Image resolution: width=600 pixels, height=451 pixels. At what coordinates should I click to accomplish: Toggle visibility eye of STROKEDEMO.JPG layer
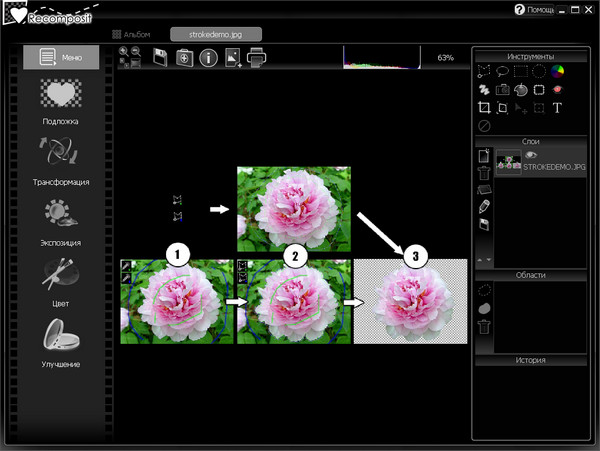[x=531, y=155]
